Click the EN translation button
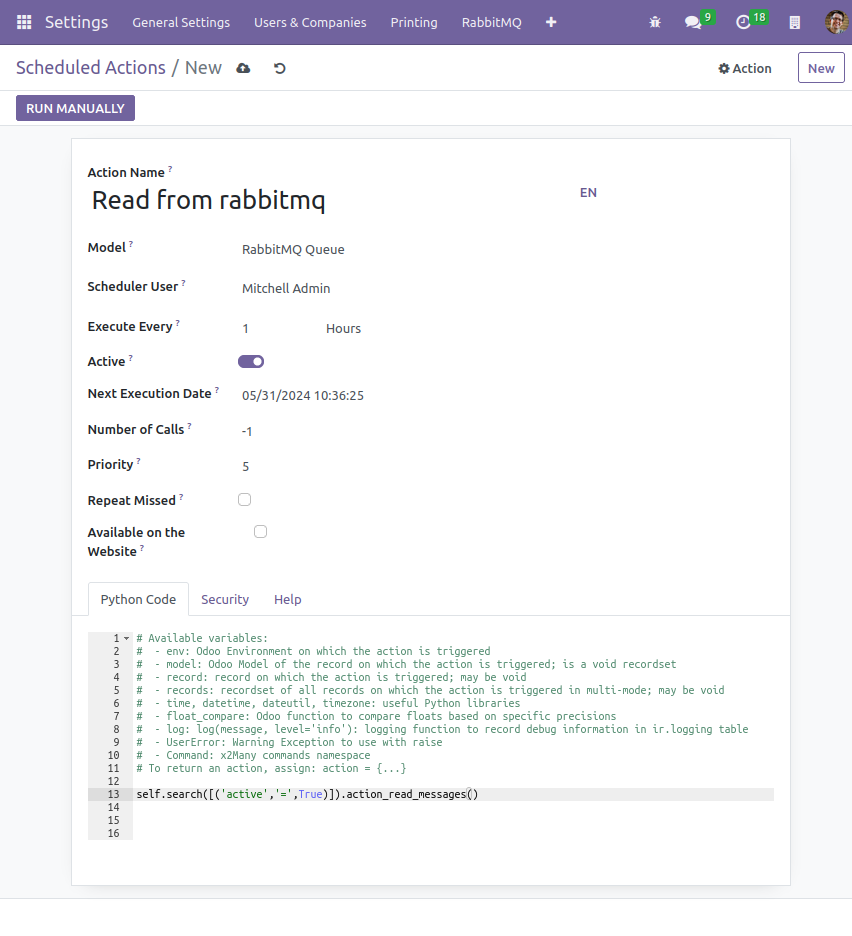Image resolution: width=852 pixels, height=936 pixels. coord(588,192)
